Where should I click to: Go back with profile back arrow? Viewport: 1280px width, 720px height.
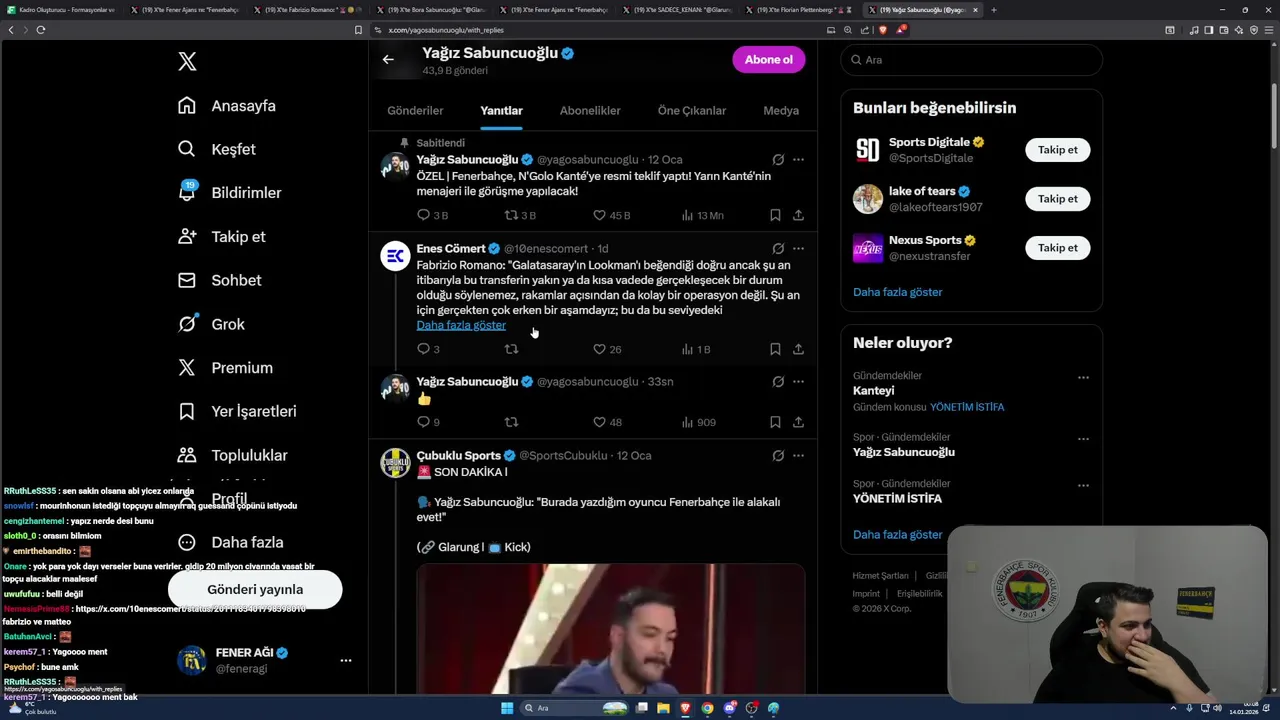click(x=388, y=60)
